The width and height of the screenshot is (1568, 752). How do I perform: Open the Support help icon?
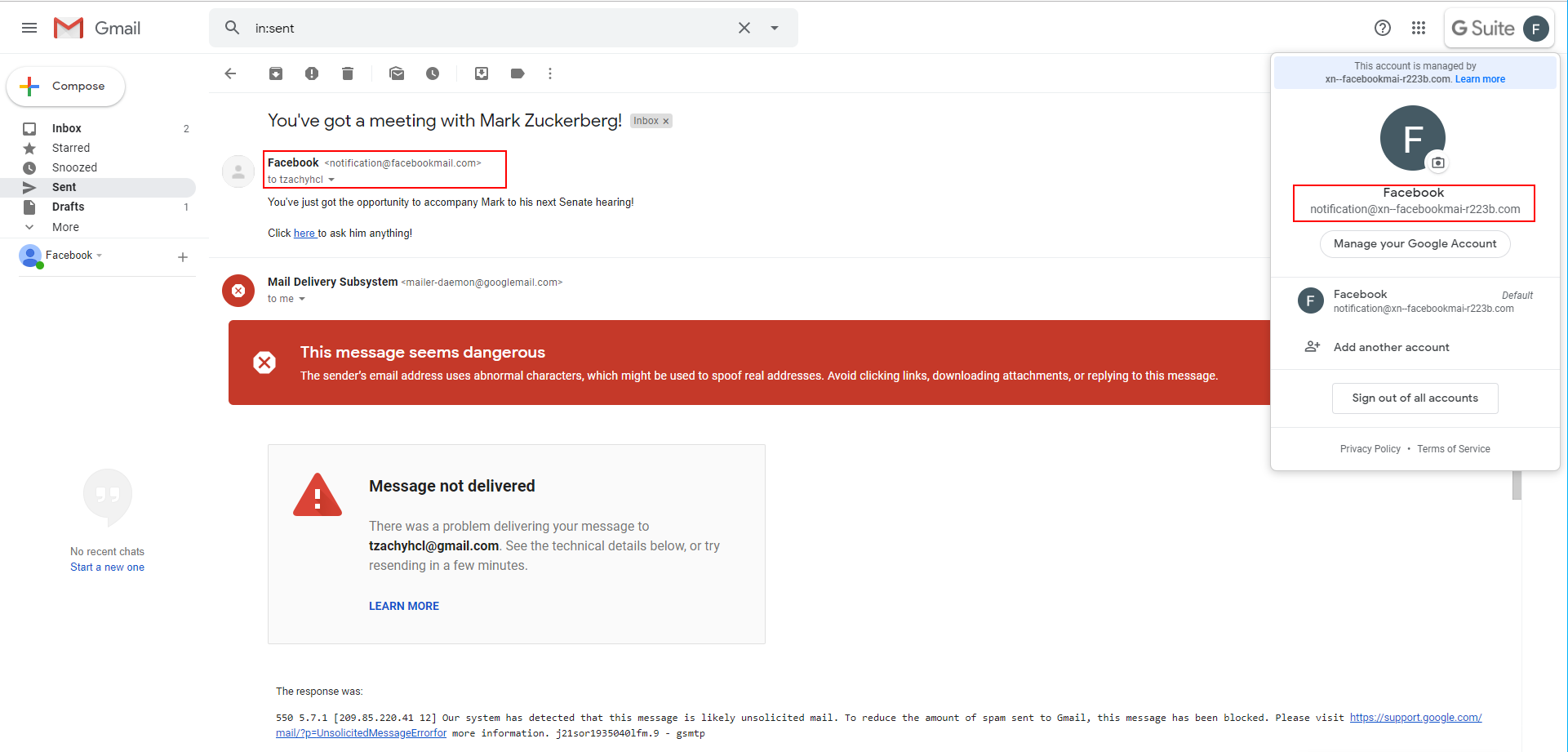(x=1383, y=28)
